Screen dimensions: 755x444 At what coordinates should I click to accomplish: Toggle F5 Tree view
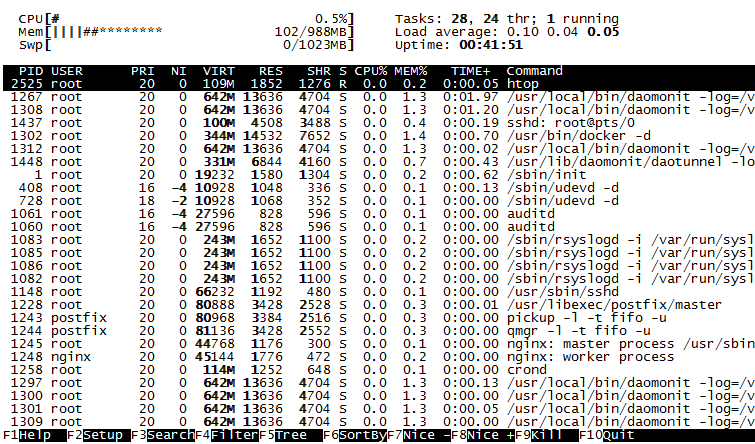click(x=295, y=436)
